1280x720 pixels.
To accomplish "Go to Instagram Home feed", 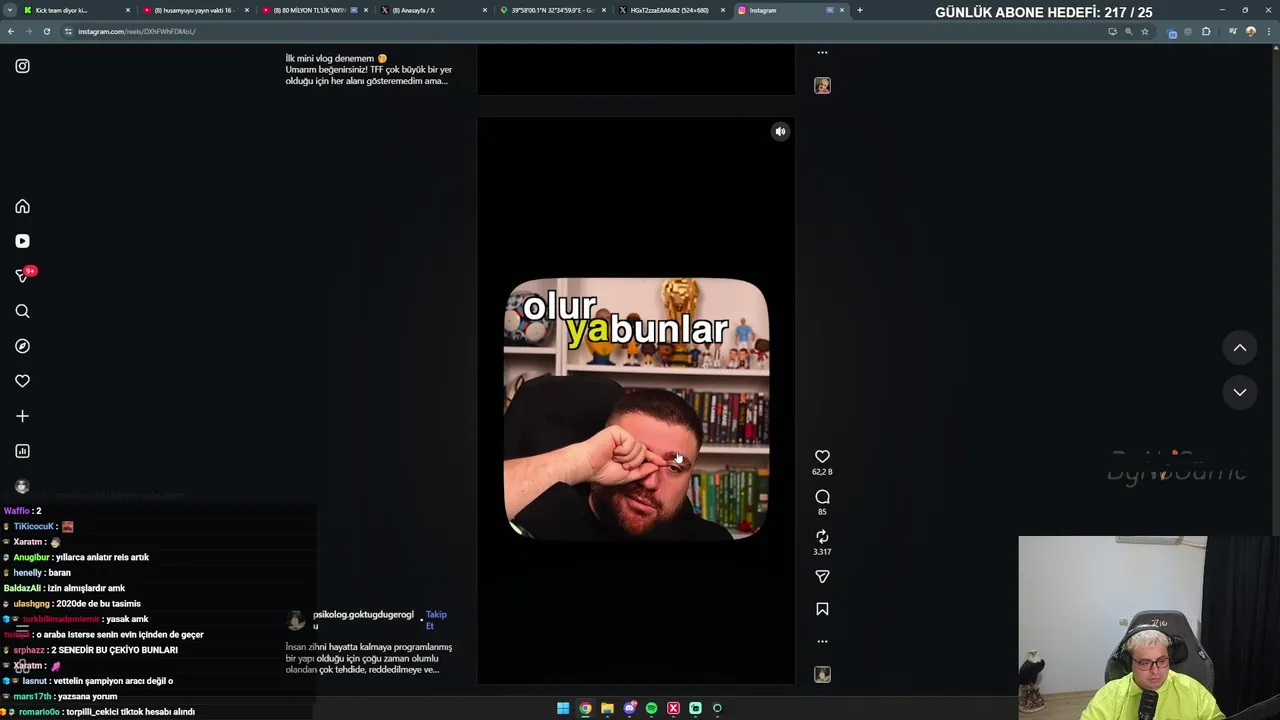I will pyautogui.click(x=22, y=206).
